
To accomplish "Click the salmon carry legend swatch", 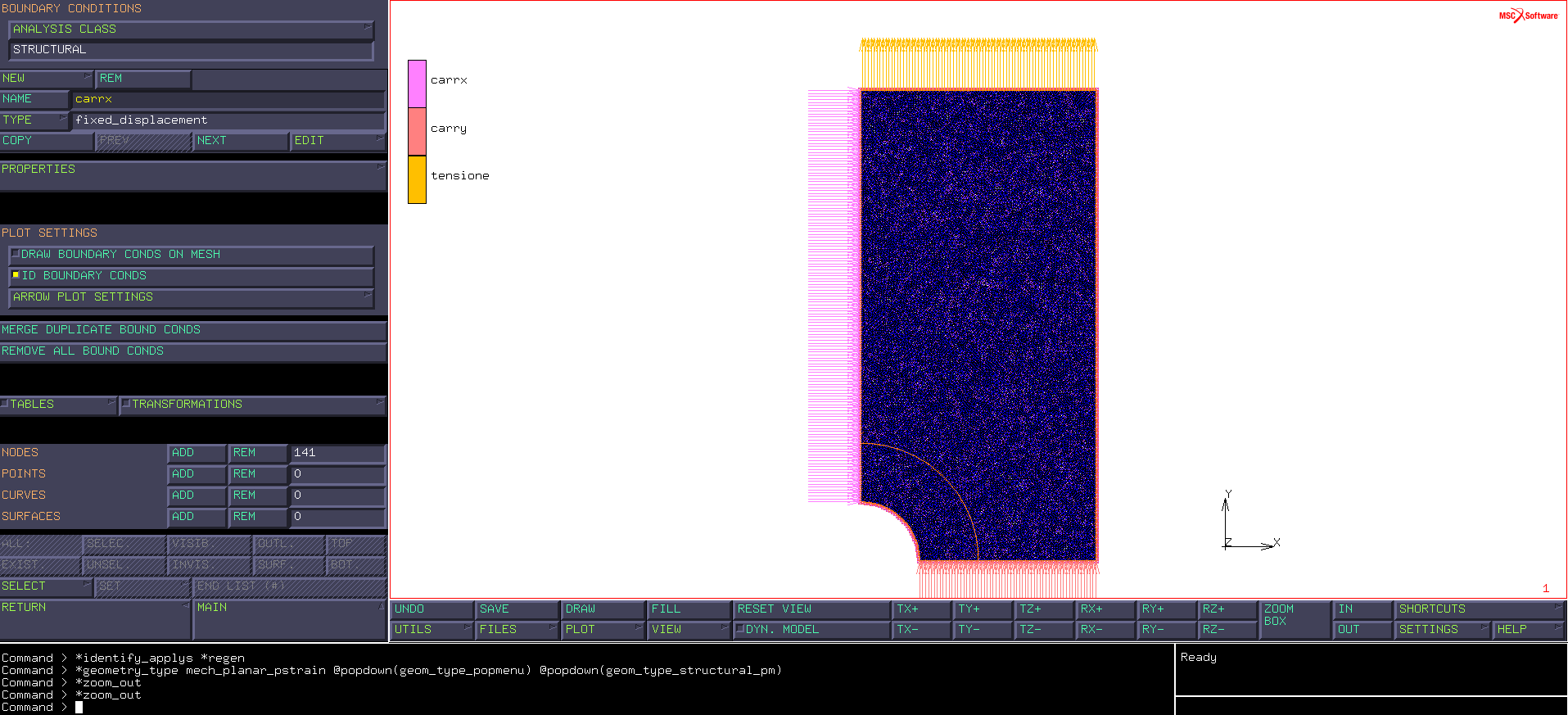I will pos(417,131).
